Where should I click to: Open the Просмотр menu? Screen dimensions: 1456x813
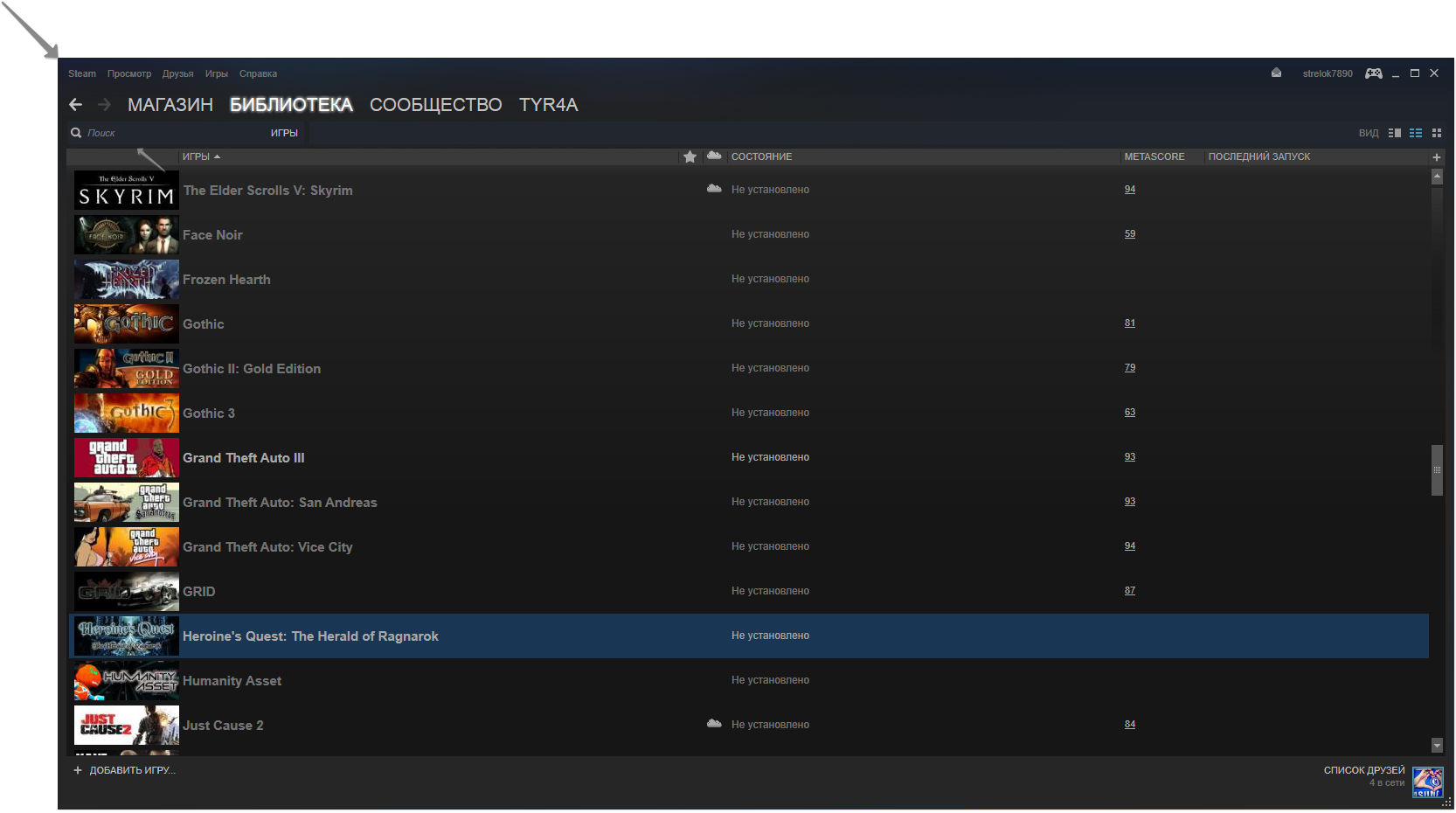tap(129, 73)
